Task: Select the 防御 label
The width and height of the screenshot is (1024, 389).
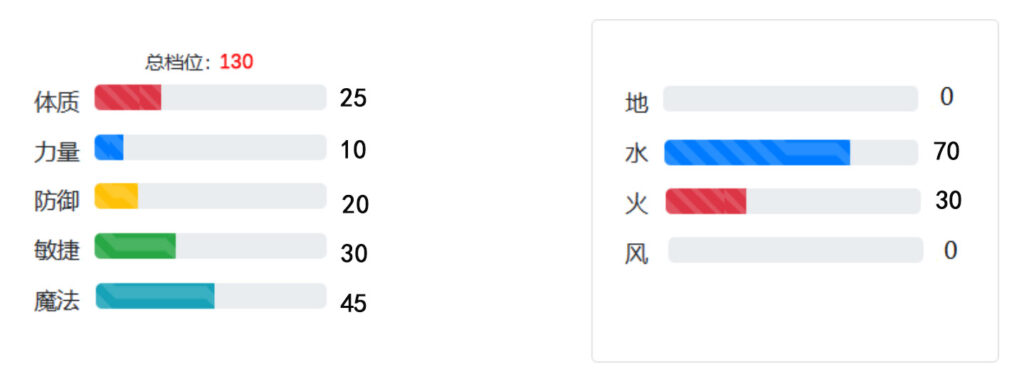Action: click(x=57, y=202)
